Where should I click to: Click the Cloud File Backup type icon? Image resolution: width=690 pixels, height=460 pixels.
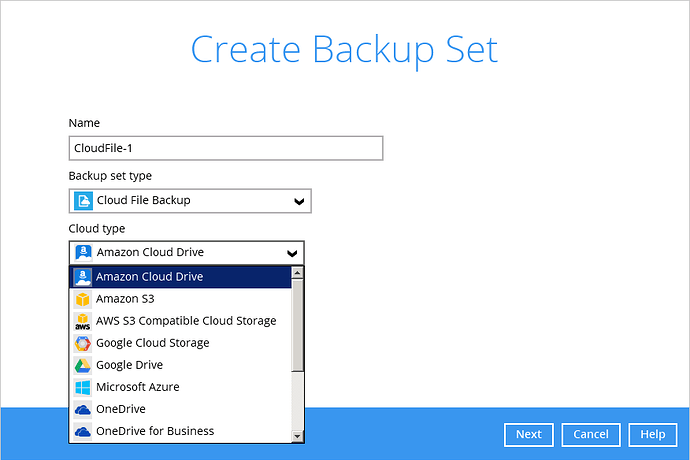[x=83, y=201]
